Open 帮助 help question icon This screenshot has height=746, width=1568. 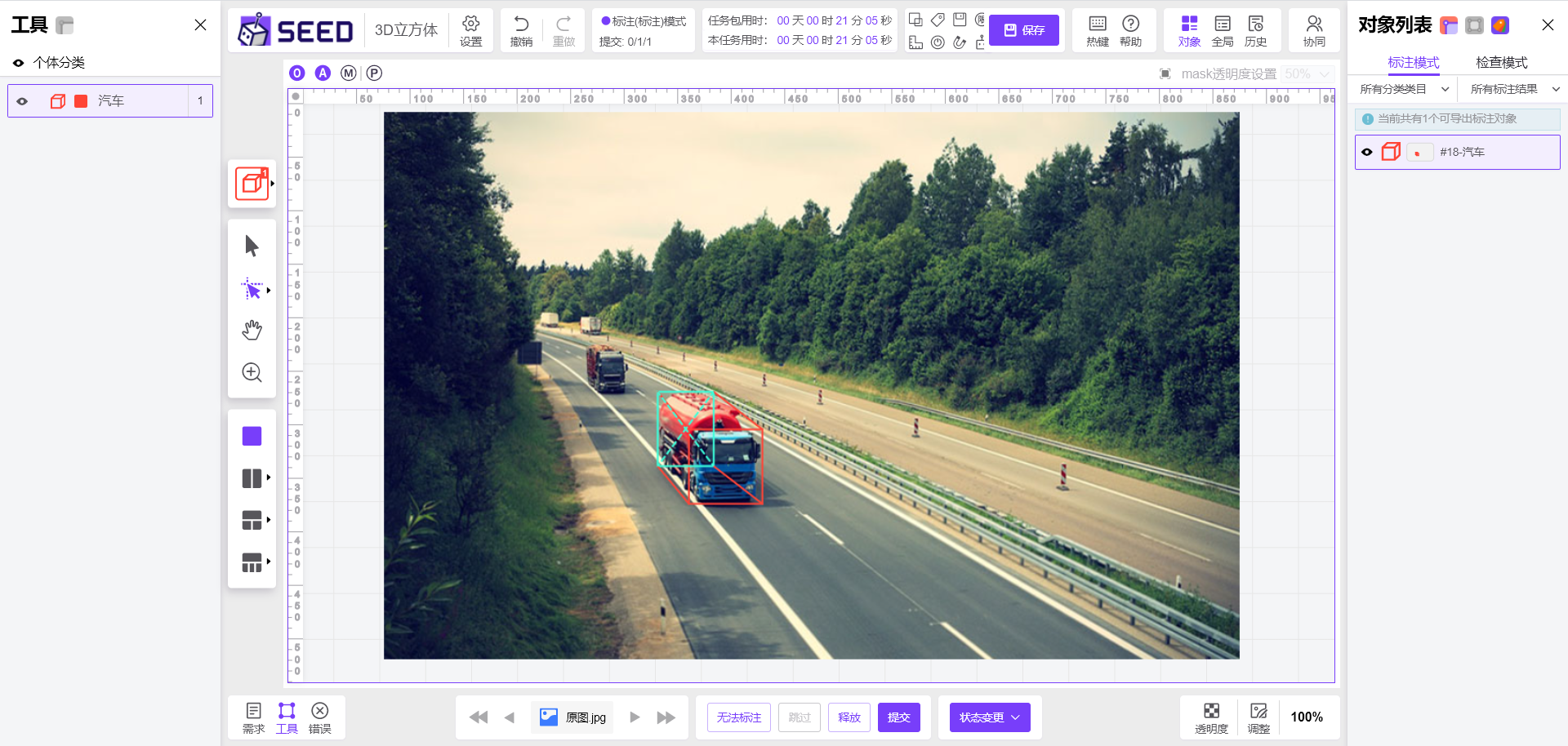pos(1130,30)
